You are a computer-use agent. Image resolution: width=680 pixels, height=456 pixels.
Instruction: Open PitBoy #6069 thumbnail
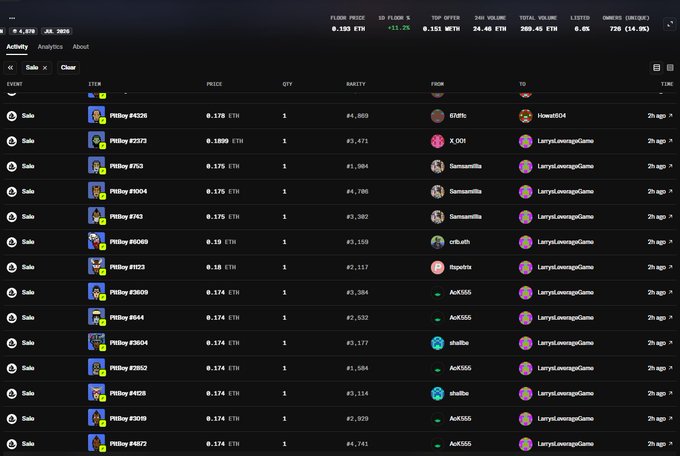point(96,242)
